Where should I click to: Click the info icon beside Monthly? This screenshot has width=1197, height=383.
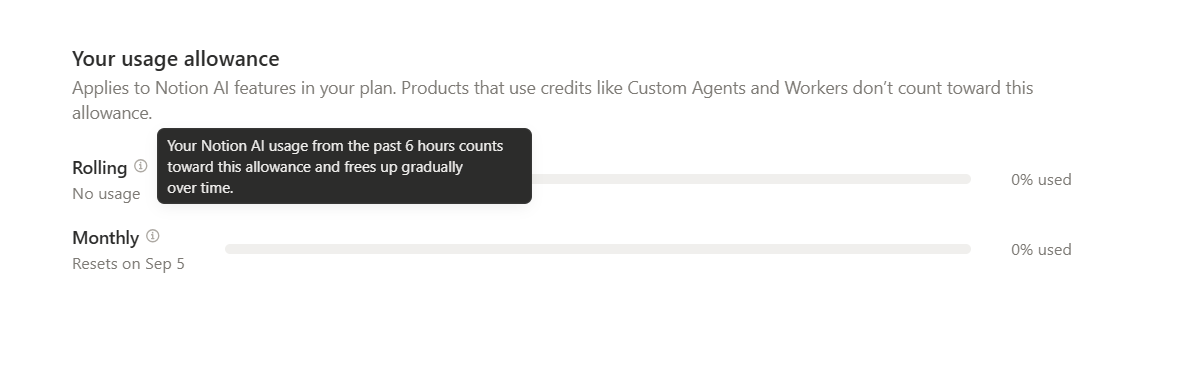(153, 236)
